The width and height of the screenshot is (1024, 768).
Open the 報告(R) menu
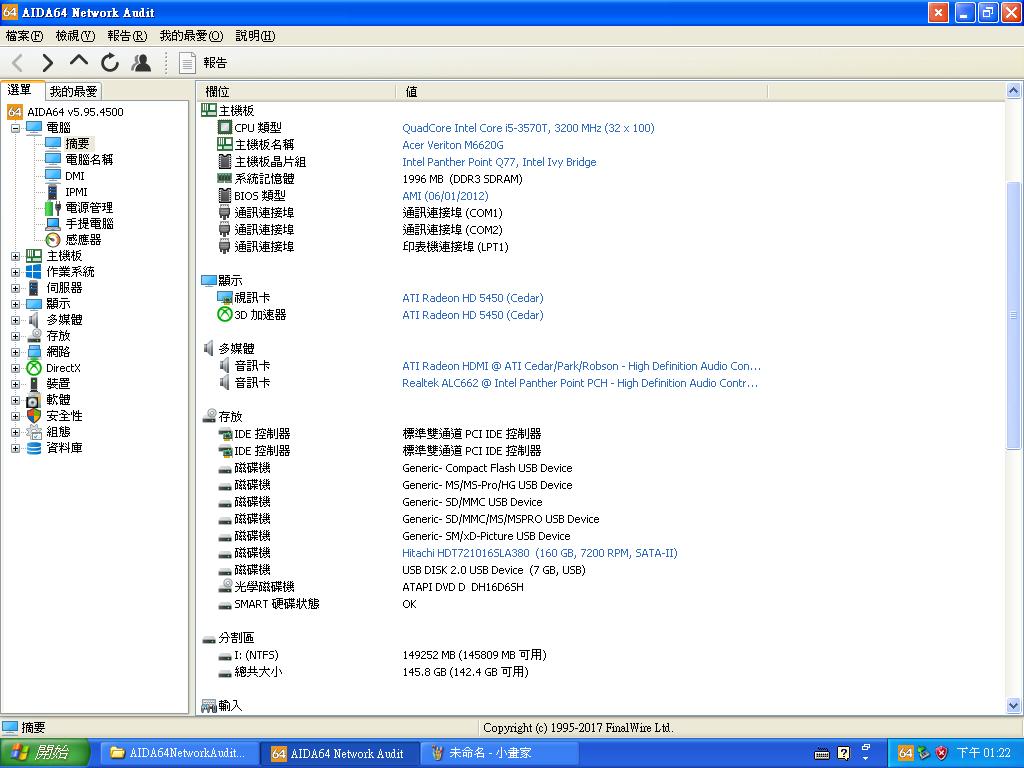coord(127,36)
